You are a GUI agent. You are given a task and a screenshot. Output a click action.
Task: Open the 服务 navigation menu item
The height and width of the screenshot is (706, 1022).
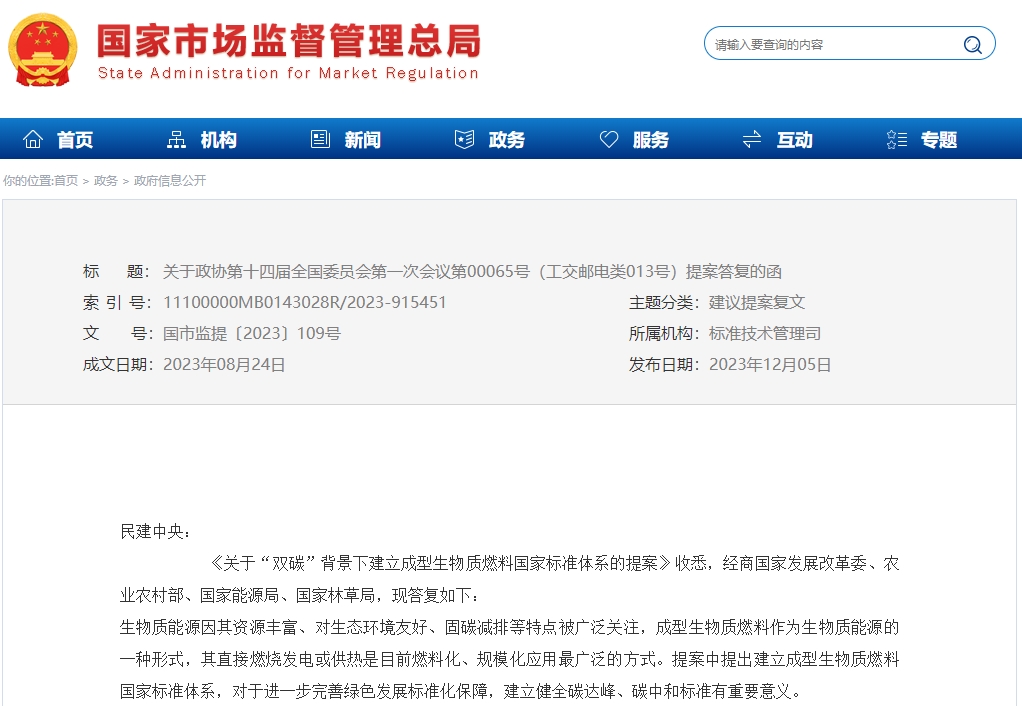[650, 140]
